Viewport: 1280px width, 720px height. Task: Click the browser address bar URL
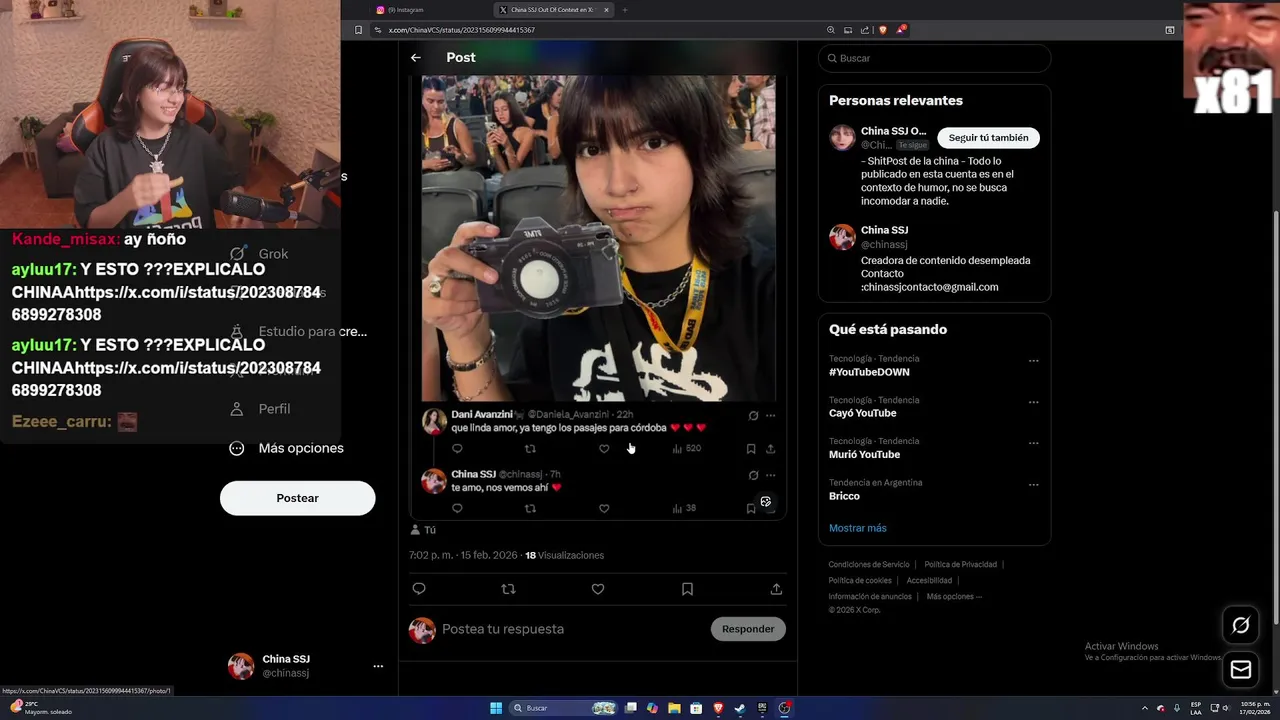(462, 30)
